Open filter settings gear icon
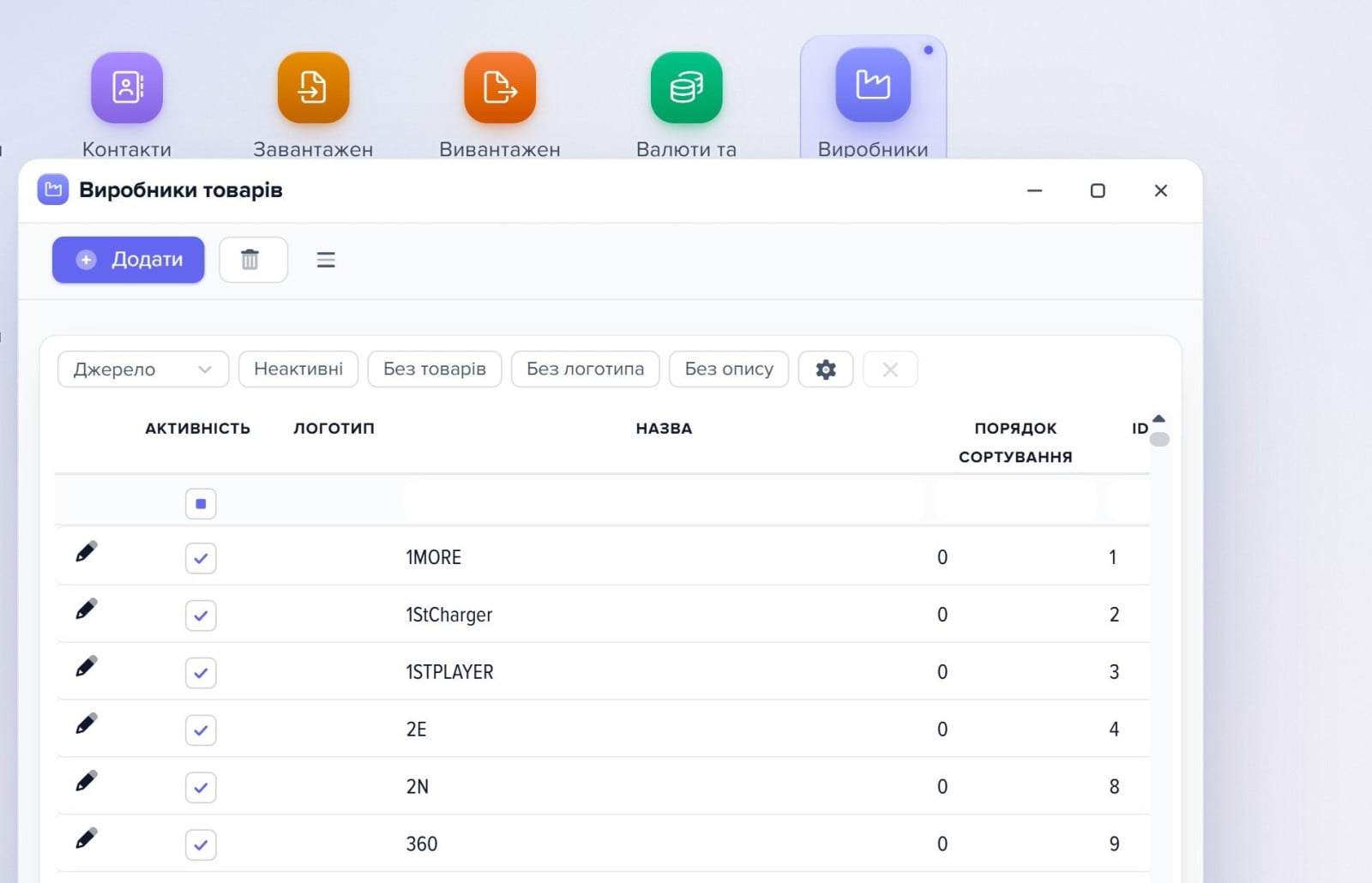The width and height of the screenshot is (1372, 883). pyautogui.click(x=826, y=369)
